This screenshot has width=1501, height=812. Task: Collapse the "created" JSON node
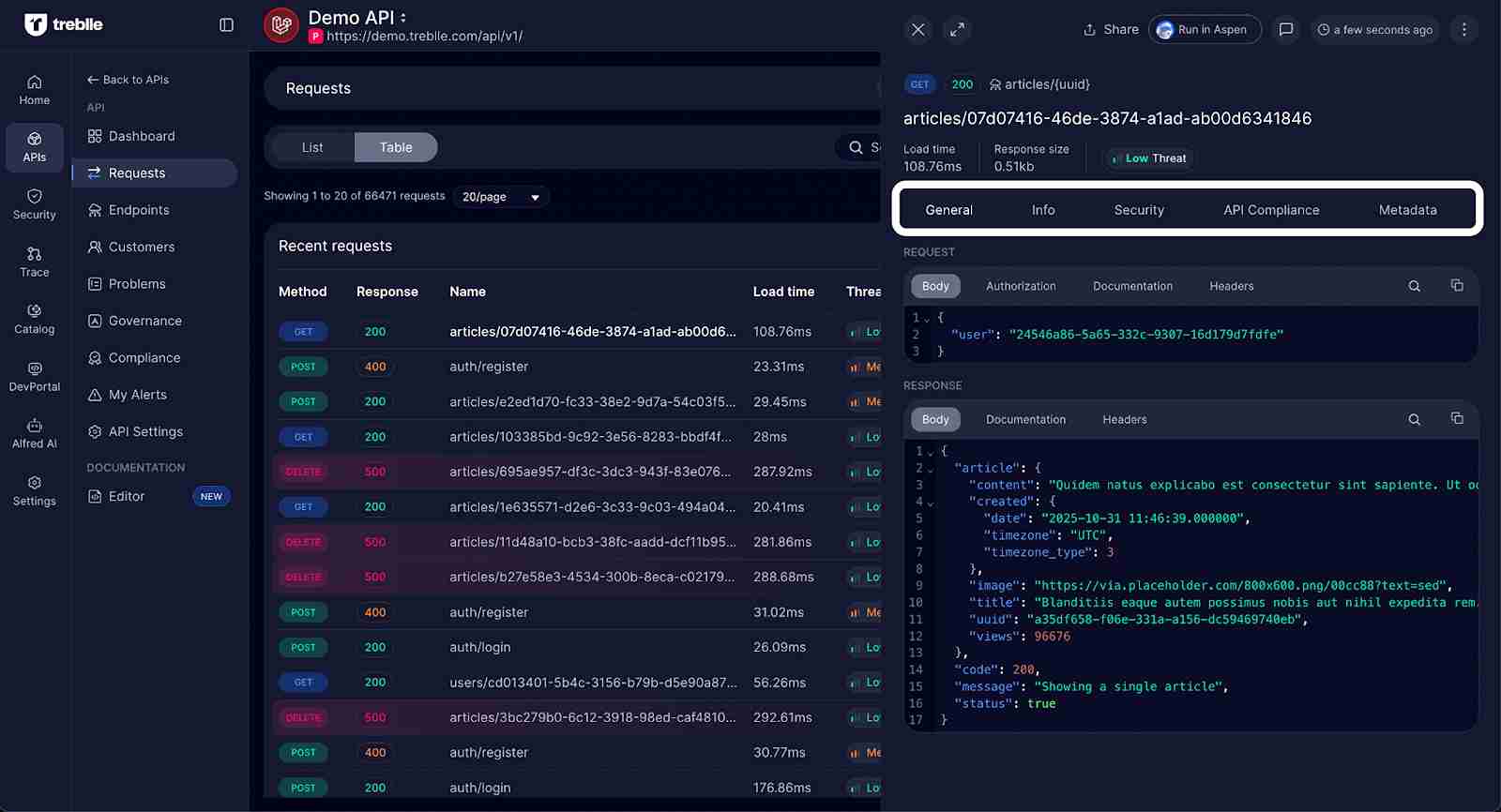pos(931,503)
